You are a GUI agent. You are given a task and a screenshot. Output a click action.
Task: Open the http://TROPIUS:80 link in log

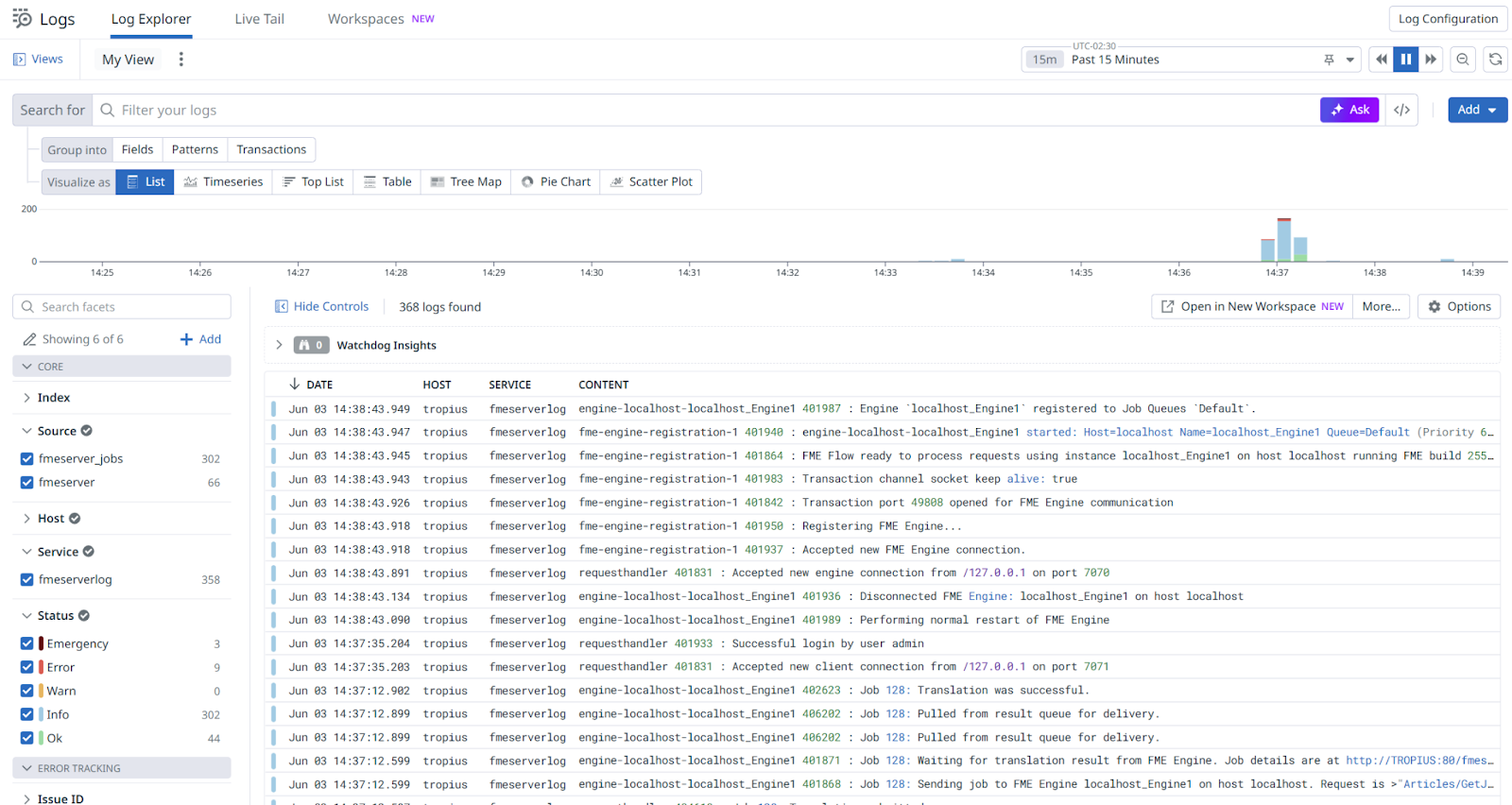point(1419,761)
